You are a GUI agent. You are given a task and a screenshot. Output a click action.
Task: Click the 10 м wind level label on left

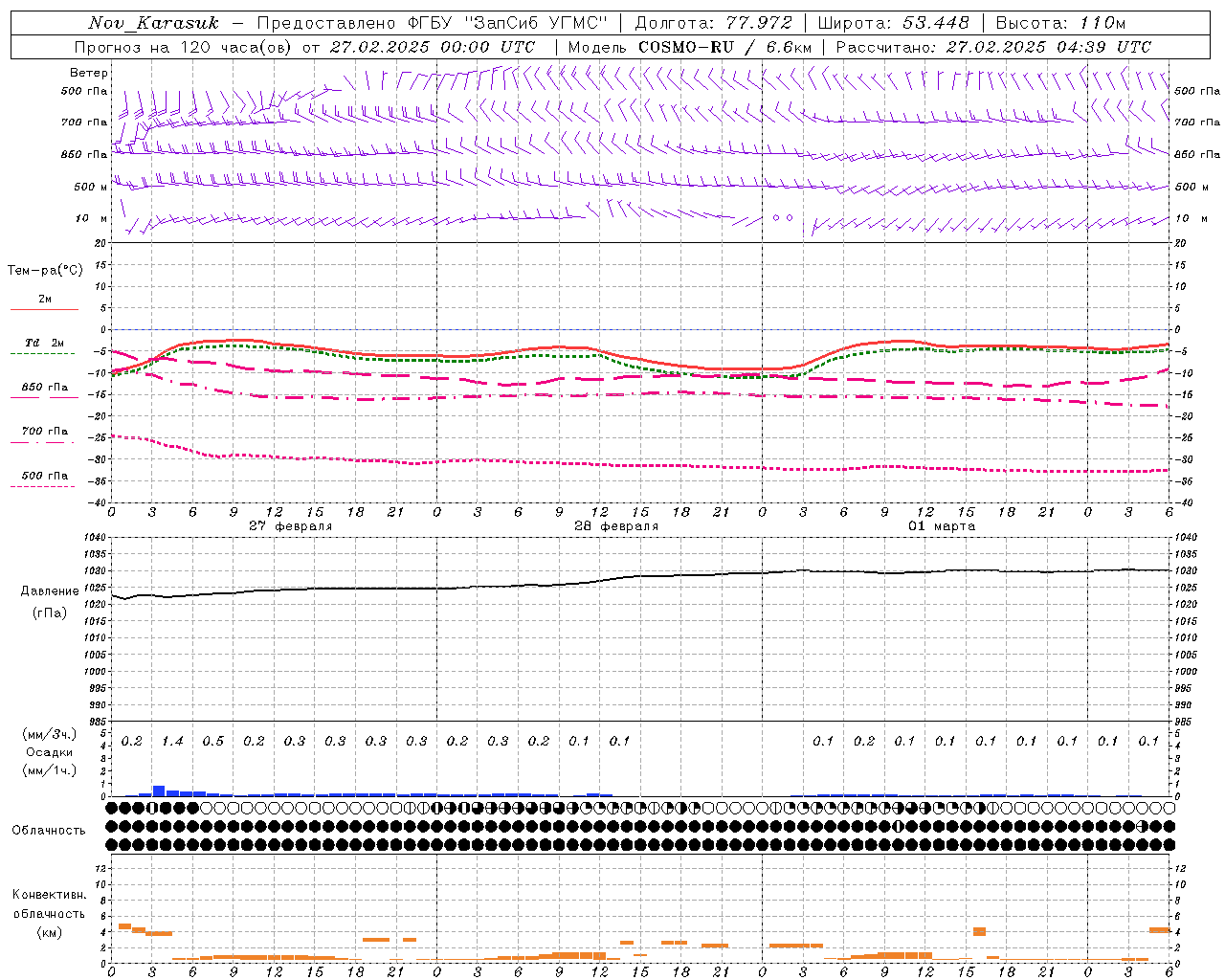point(92,218)
